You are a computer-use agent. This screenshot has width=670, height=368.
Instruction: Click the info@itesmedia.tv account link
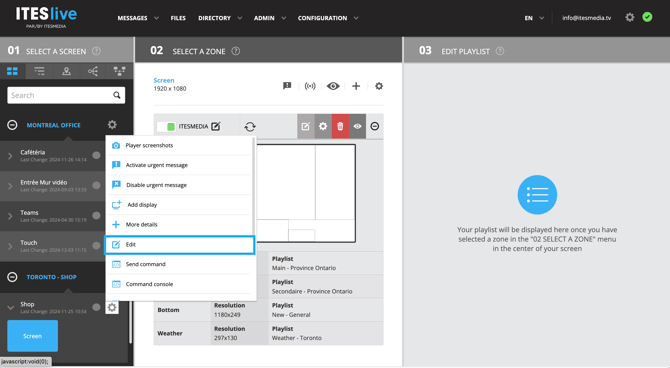coord(586,18)
